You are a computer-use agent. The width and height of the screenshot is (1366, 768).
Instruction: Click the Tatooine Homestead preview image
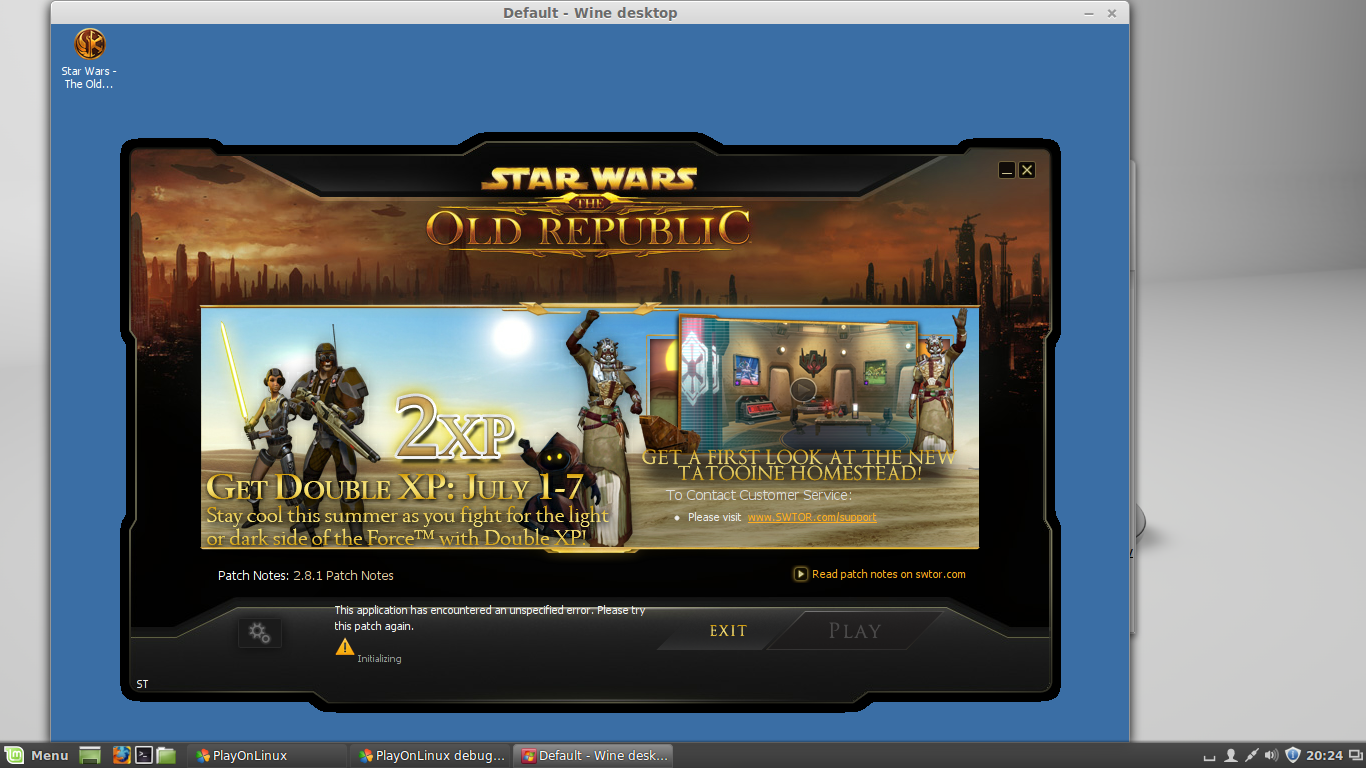pyautogui.click(x=798, y=384)
